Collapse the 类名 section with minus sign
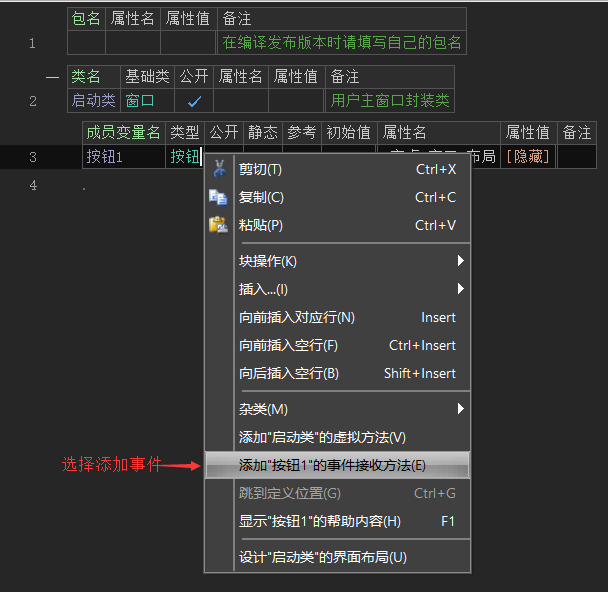 click(x=52, y=78)
